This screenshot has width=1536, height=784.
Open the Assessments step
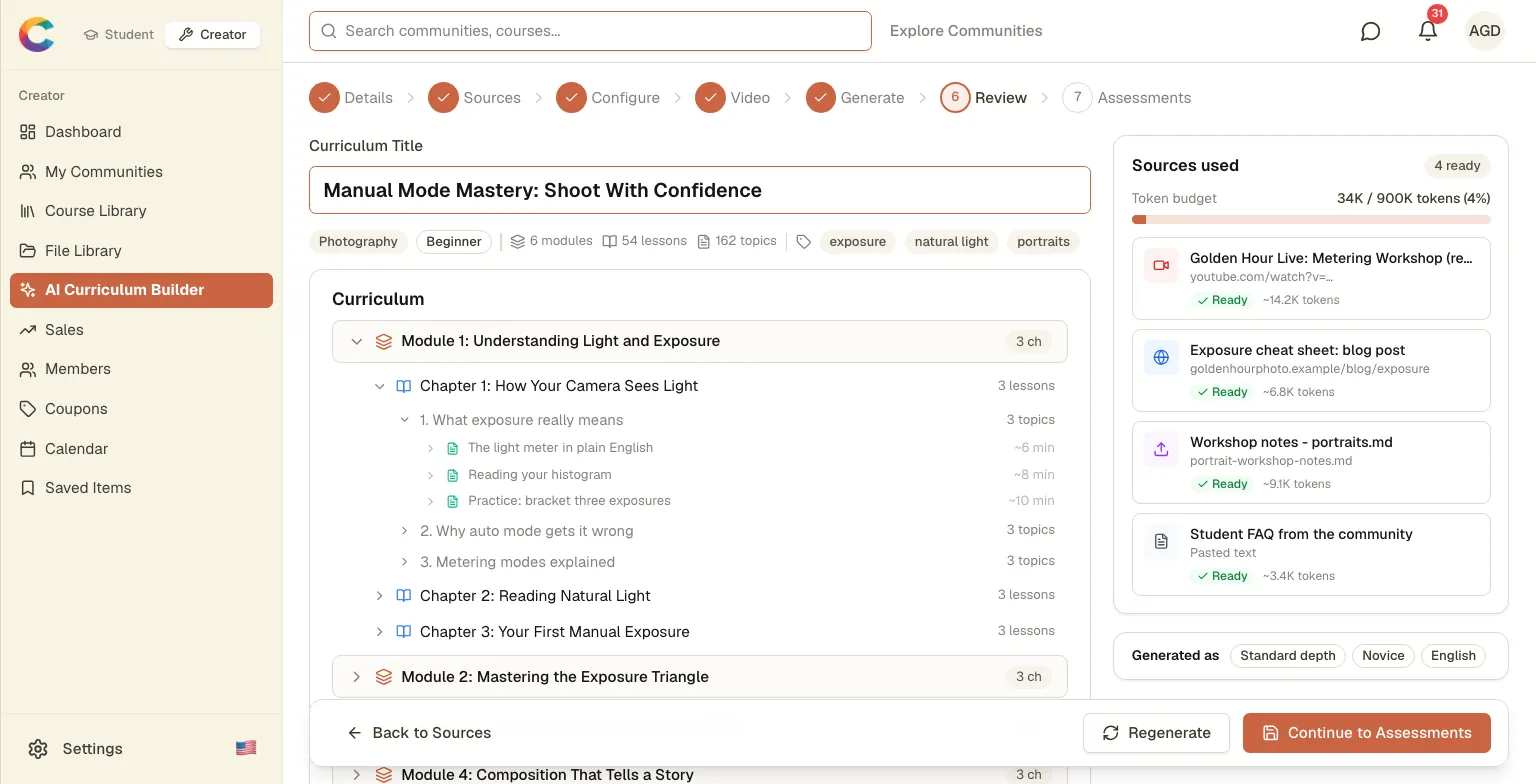(x=1127, y=97)
